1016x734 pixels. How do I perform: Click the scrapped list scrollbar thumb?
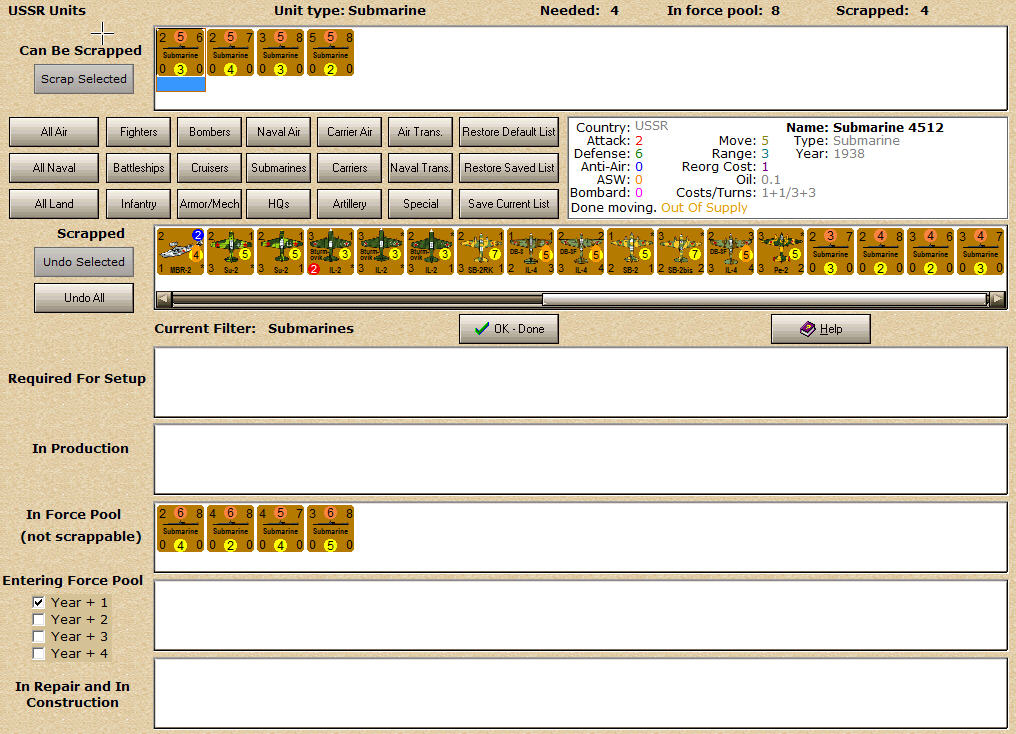click(x=765, y=299)
